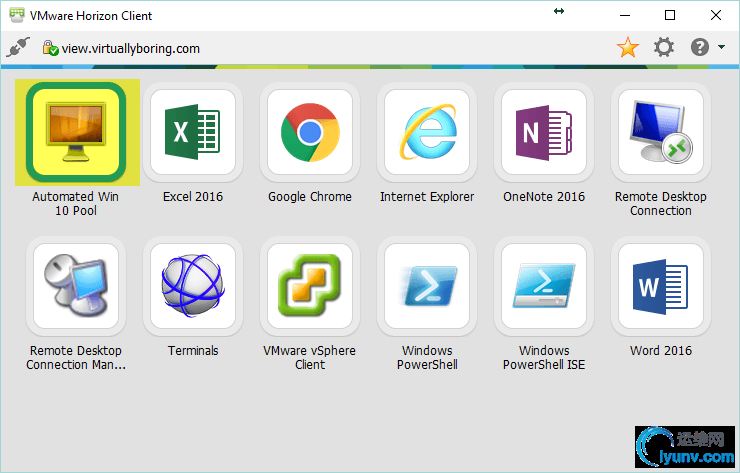Click the "Google Chrome" label

pyautogui.click(x=310, y=197)
